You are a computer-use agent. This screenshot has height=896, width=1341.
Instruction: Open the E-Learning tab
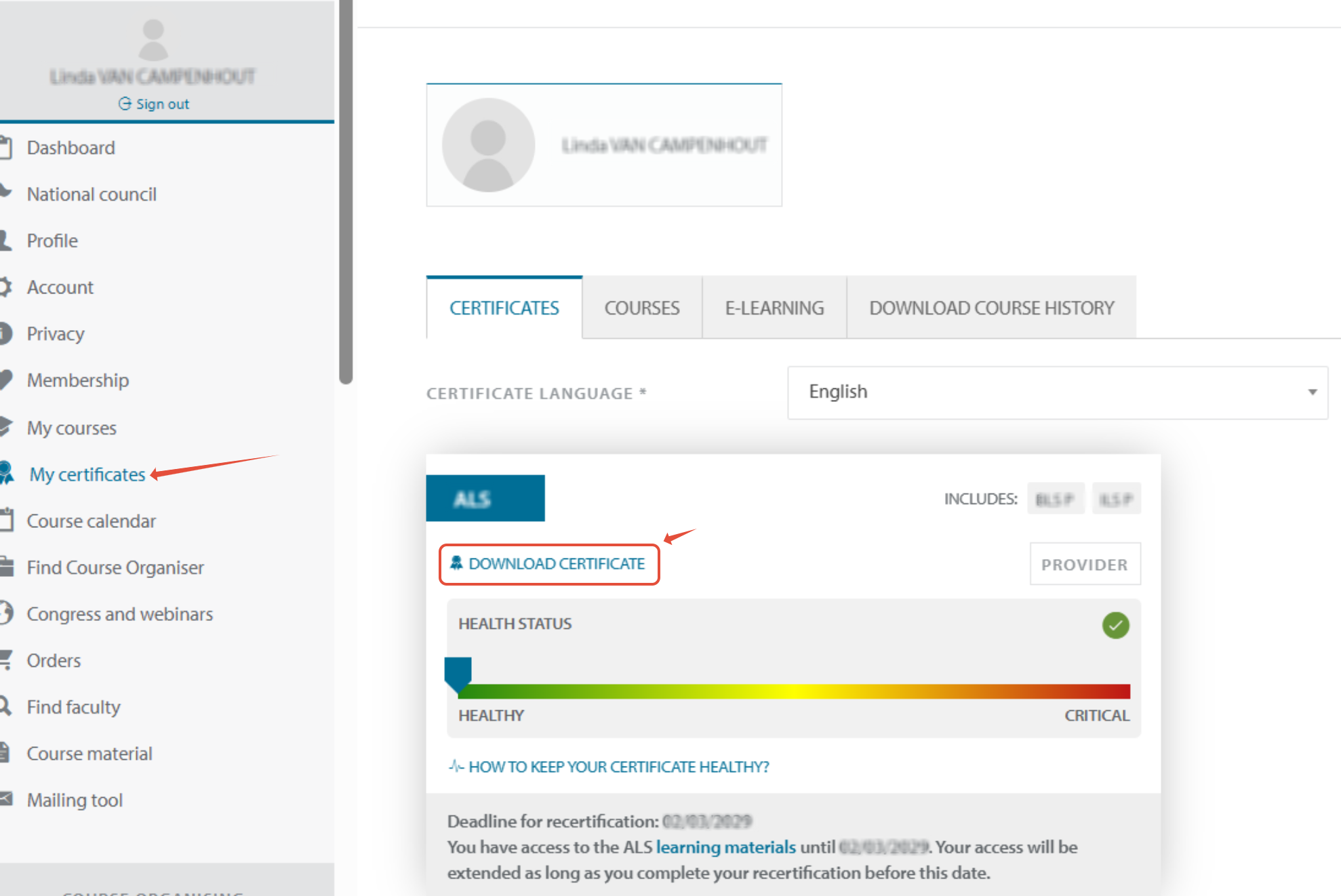774,308
